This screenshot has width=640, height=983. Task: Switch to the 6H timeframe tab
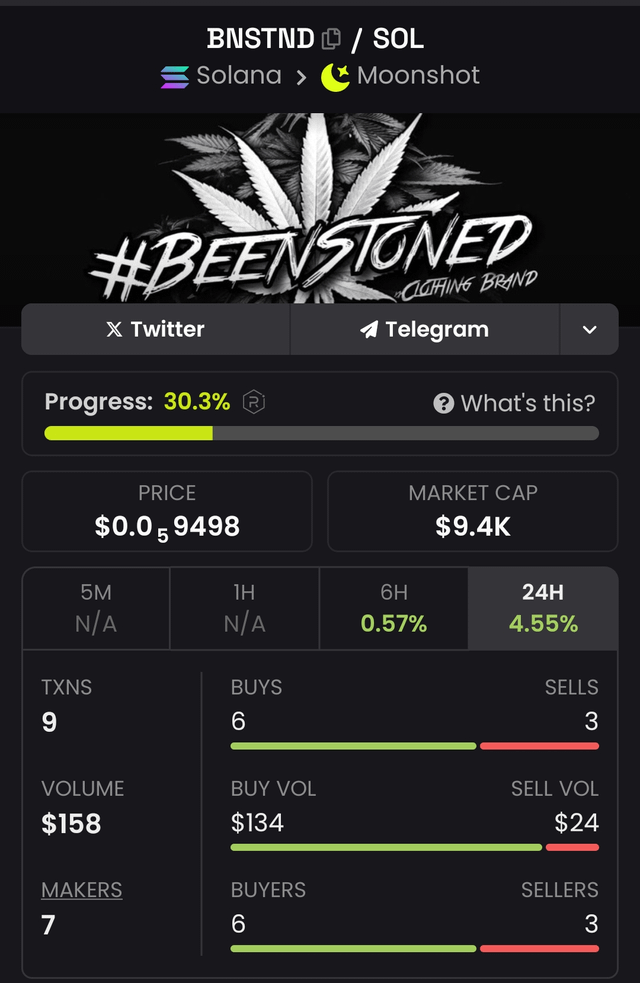click(x=393, y=608)
